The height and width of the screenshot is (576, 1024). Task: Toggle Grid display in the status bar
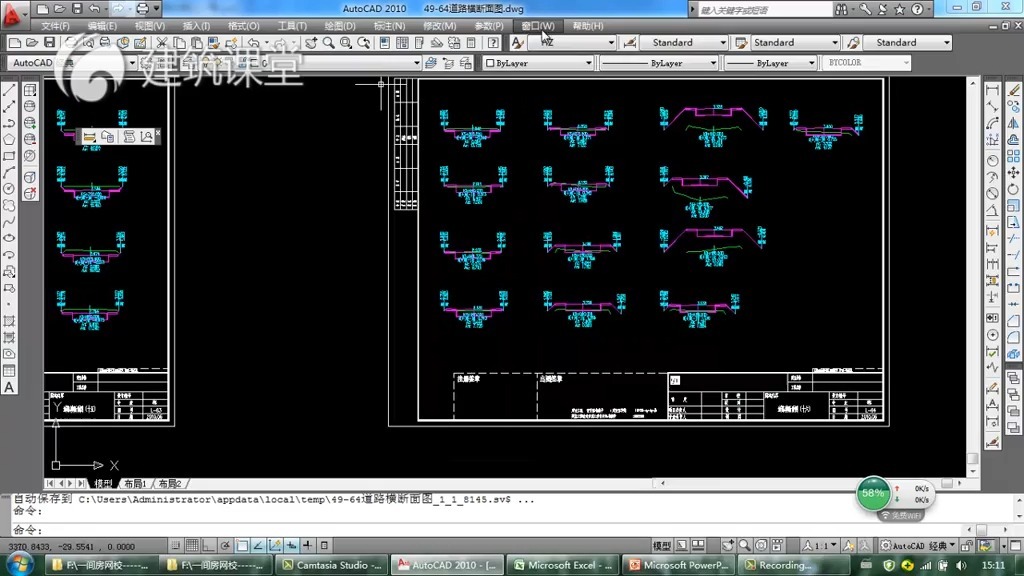[x=192, y=545]
